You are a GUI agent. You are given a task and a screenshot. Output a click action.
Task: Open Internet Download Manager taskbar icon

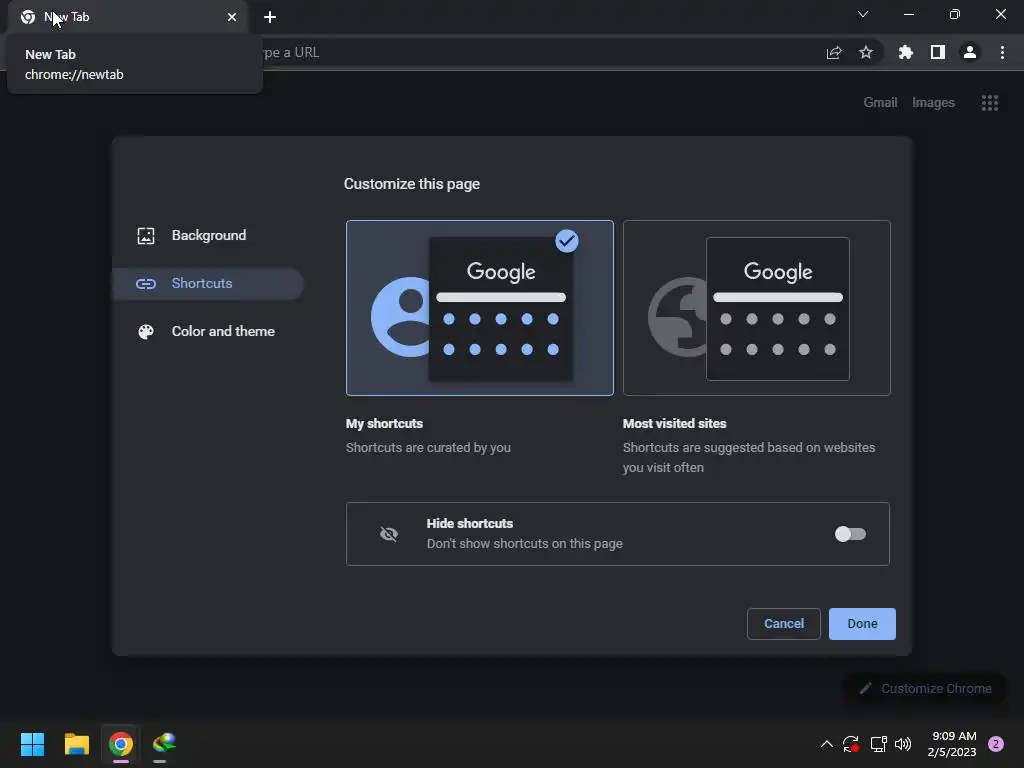(164, 744)
